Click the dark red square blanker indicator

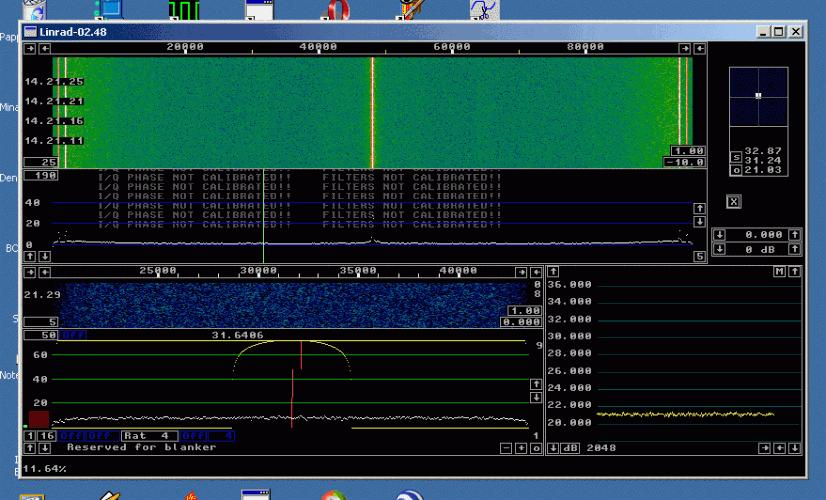39,420
